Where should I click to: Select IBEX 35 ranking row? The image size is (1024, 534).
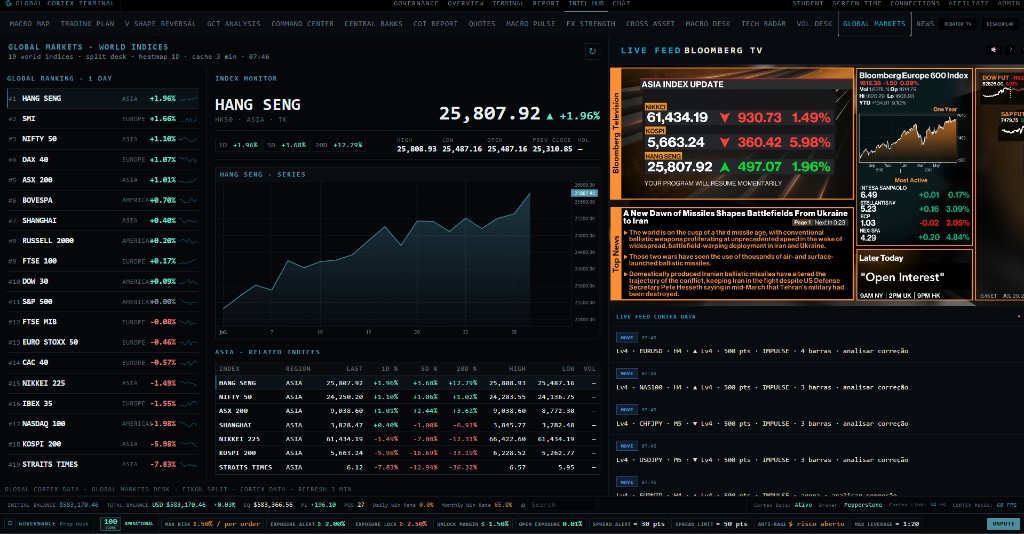[x=102, y=403]
